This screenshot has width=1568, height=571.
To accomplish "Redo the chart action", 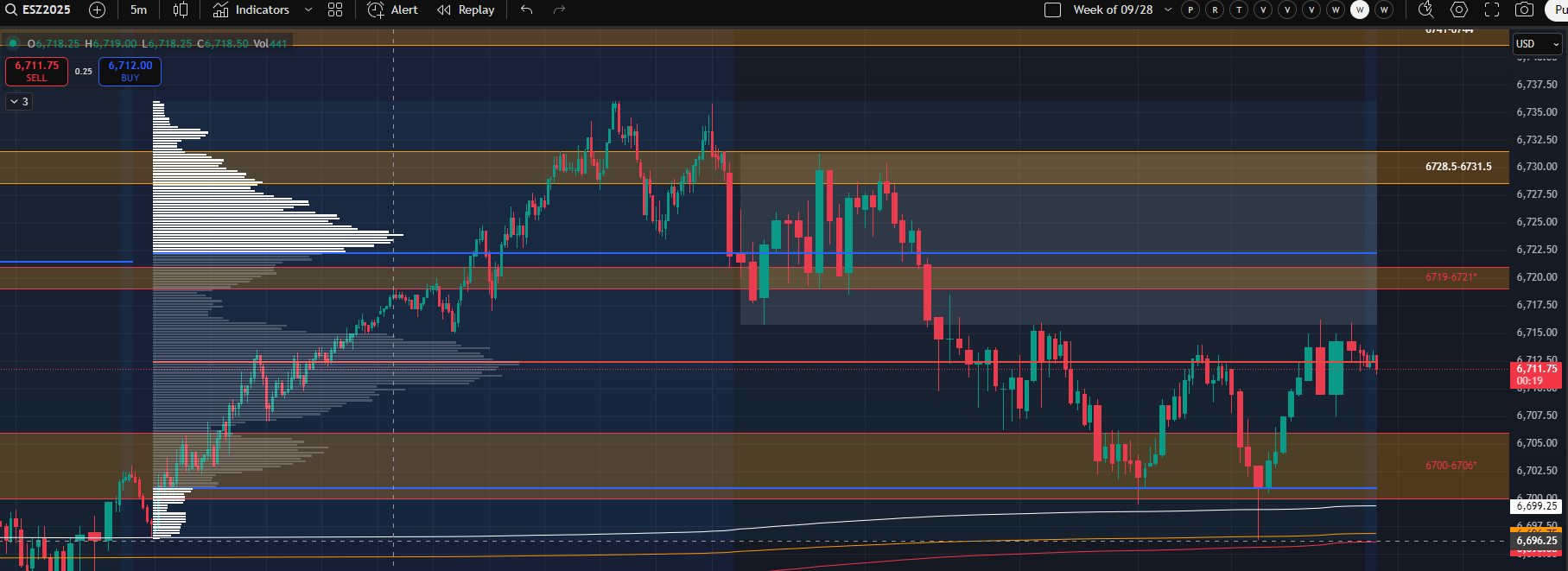I will click(x=559, y=10).
